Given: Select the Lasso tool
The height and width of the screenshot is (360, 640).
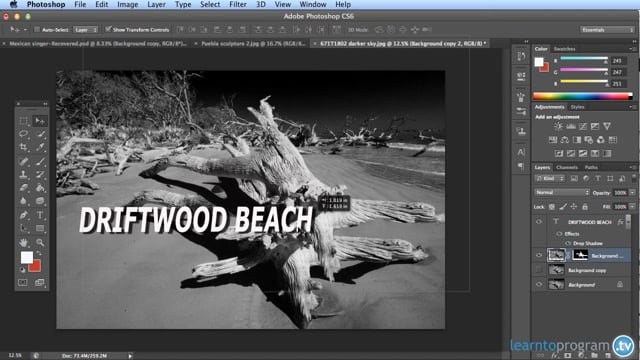Looking at the screenshot, I should click(x=24, y=134).
